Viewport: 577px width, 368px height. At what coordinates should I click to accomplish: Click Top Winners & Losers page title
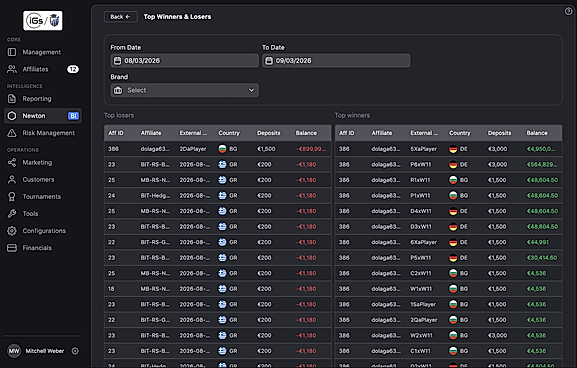pos(177,17)
